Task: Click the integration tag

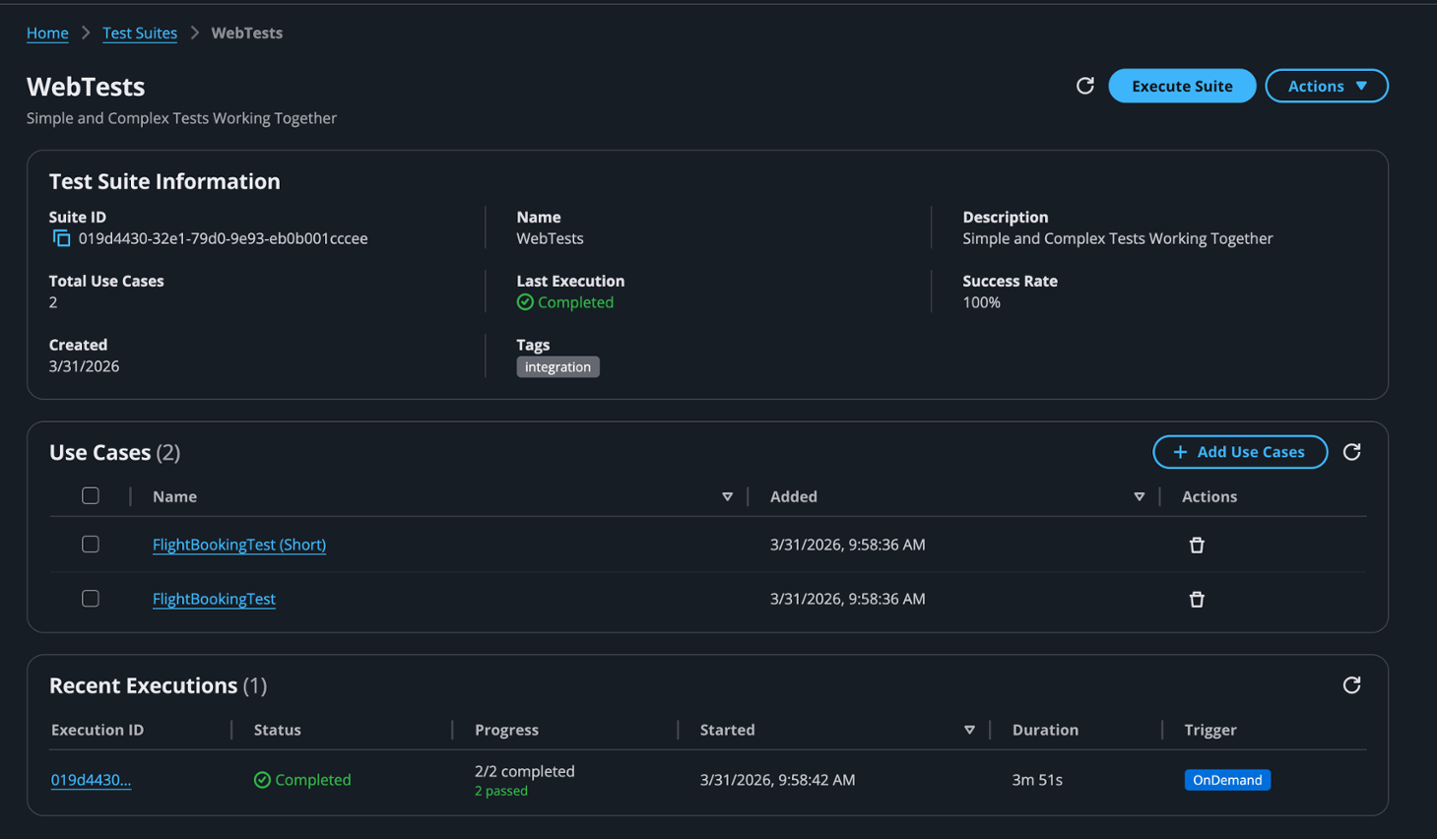Action: 558,367
